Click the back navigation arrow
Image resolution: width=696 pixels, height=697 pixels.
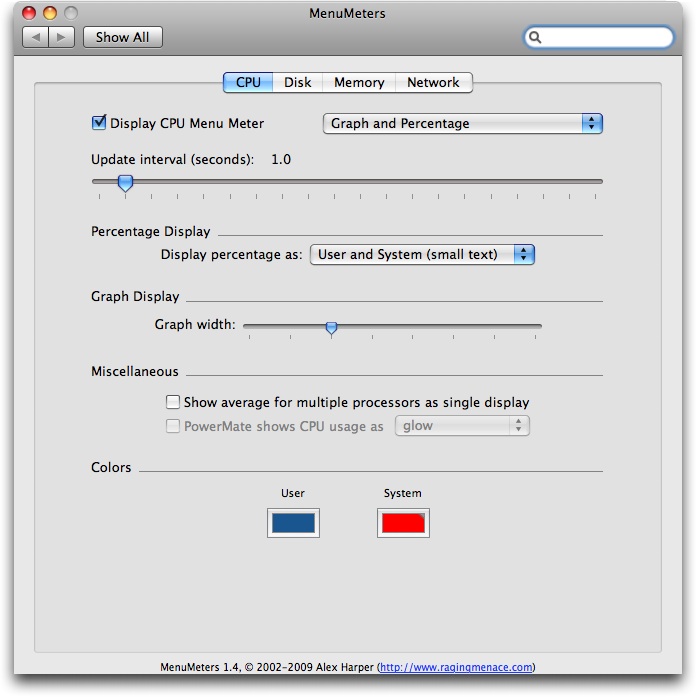tap(35, 37)
